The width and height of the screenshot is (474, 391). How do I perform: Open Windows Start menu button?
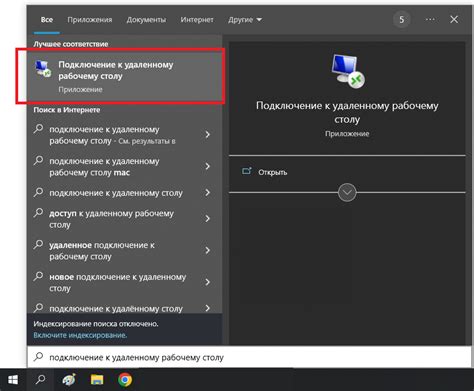(13, 379)
